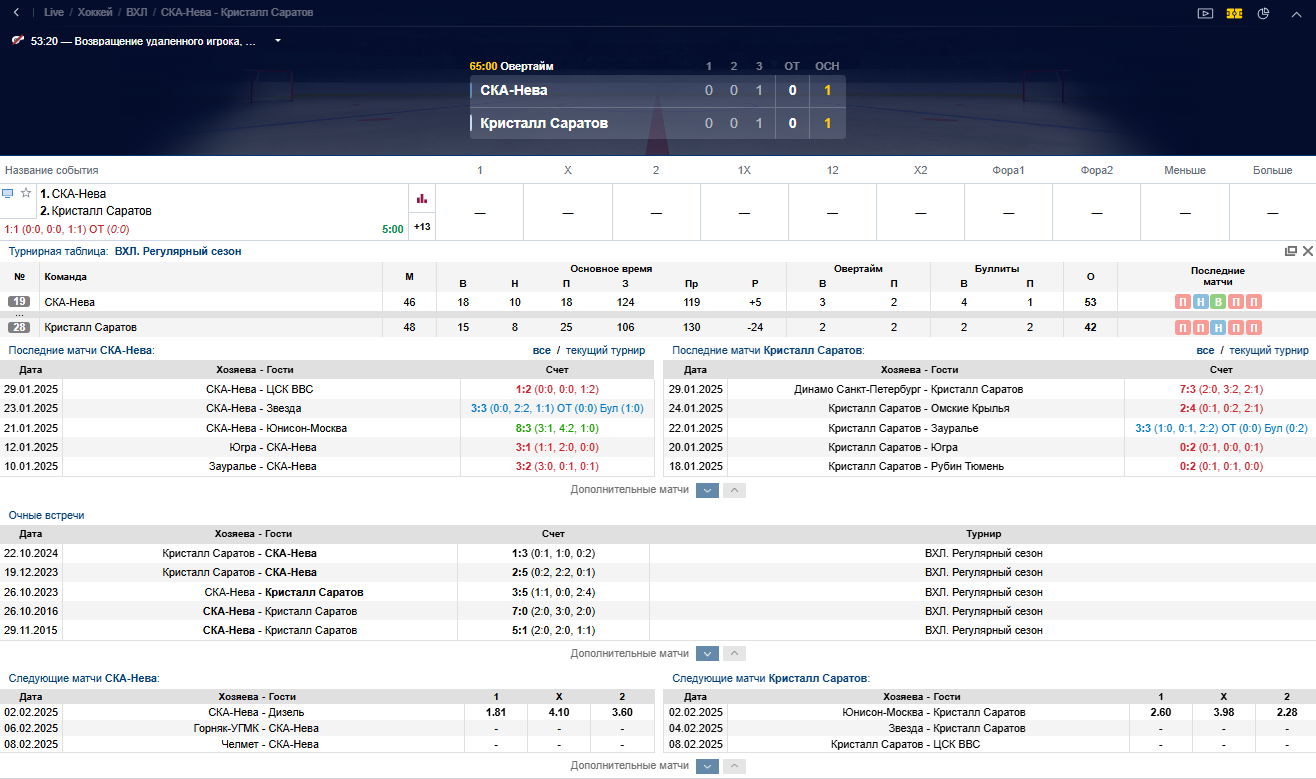Click СКА-Нева team name on scoreboard
This screenshot has height=779, width=1316.
[x=514, y=90]
